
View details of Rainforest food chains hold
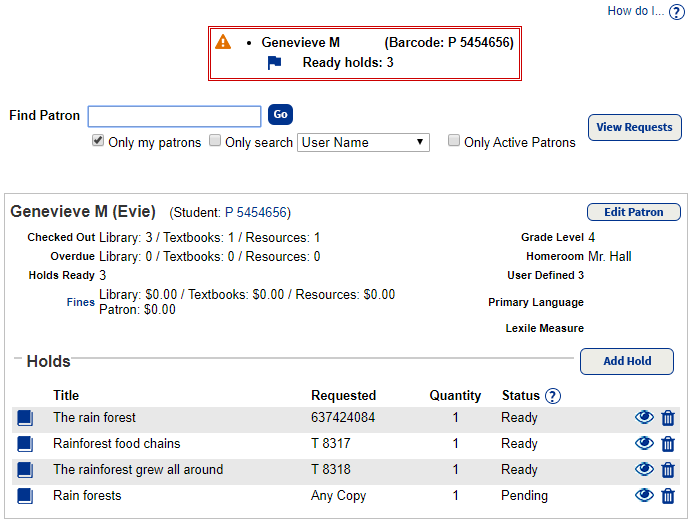[644, 444]
